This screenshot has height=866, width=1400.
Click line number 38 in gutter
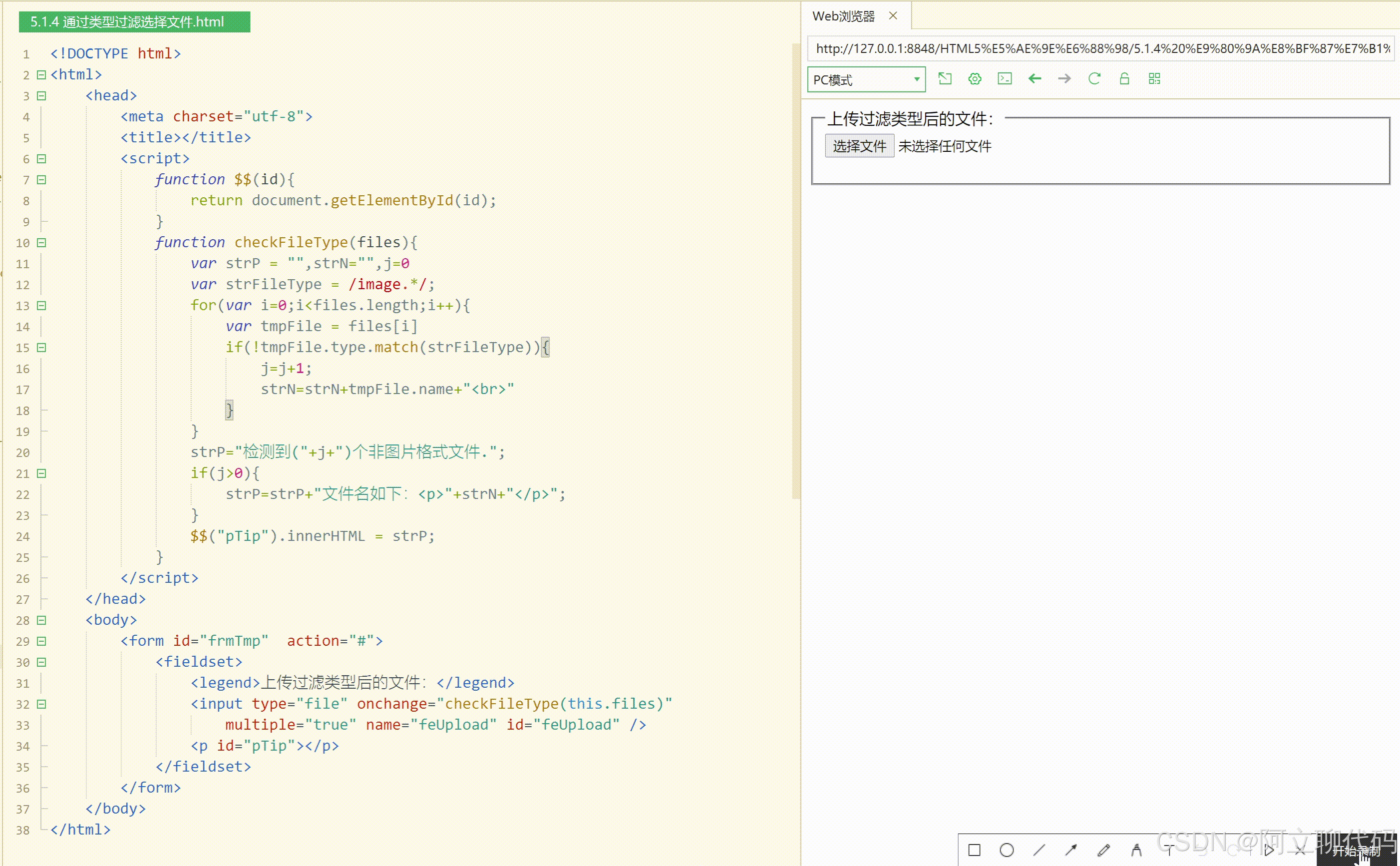pos(23,830)
